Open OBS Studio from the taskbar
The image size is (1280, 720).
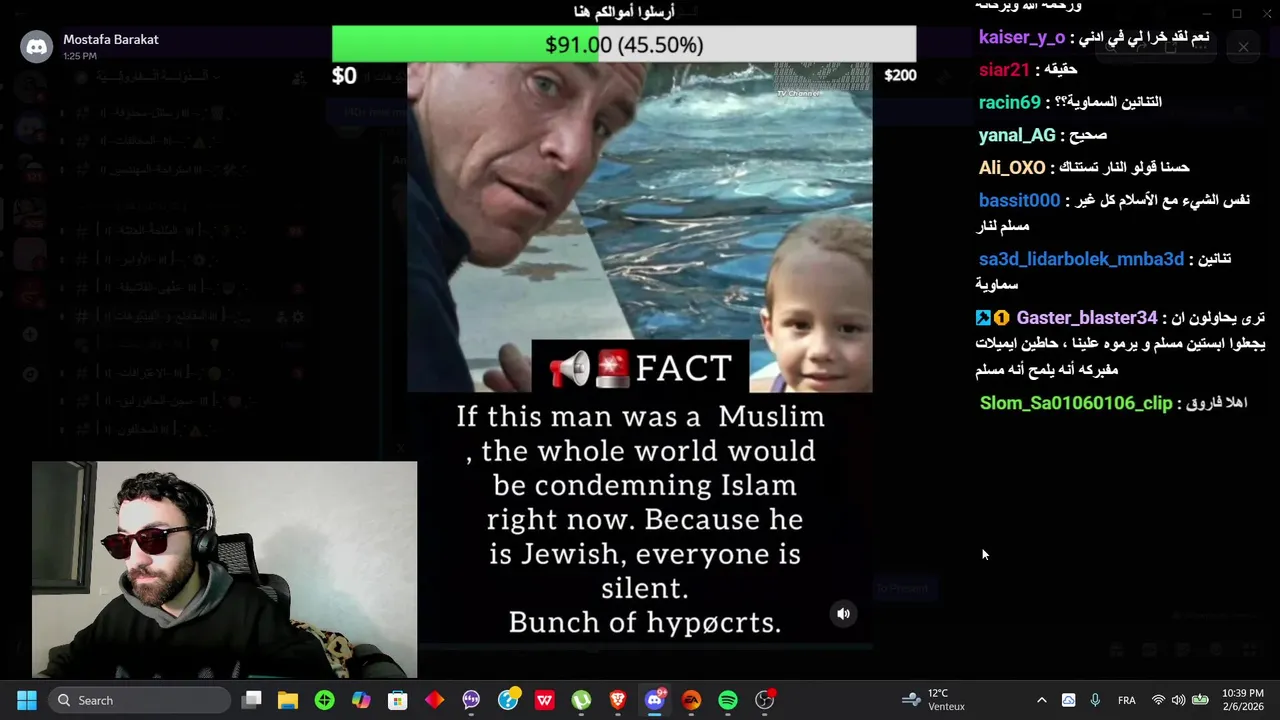pos(765,700)
